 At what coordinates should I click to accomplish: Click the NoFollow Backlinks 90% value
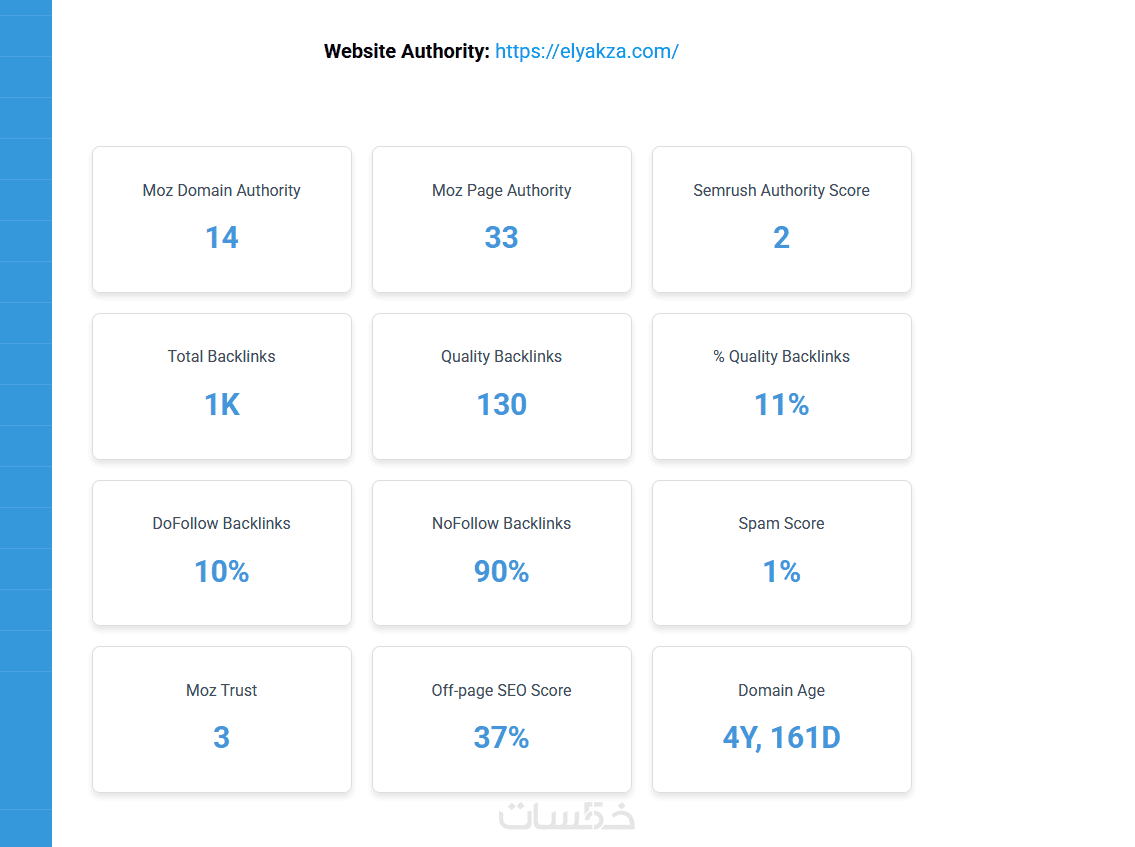[x=501, y=572]
